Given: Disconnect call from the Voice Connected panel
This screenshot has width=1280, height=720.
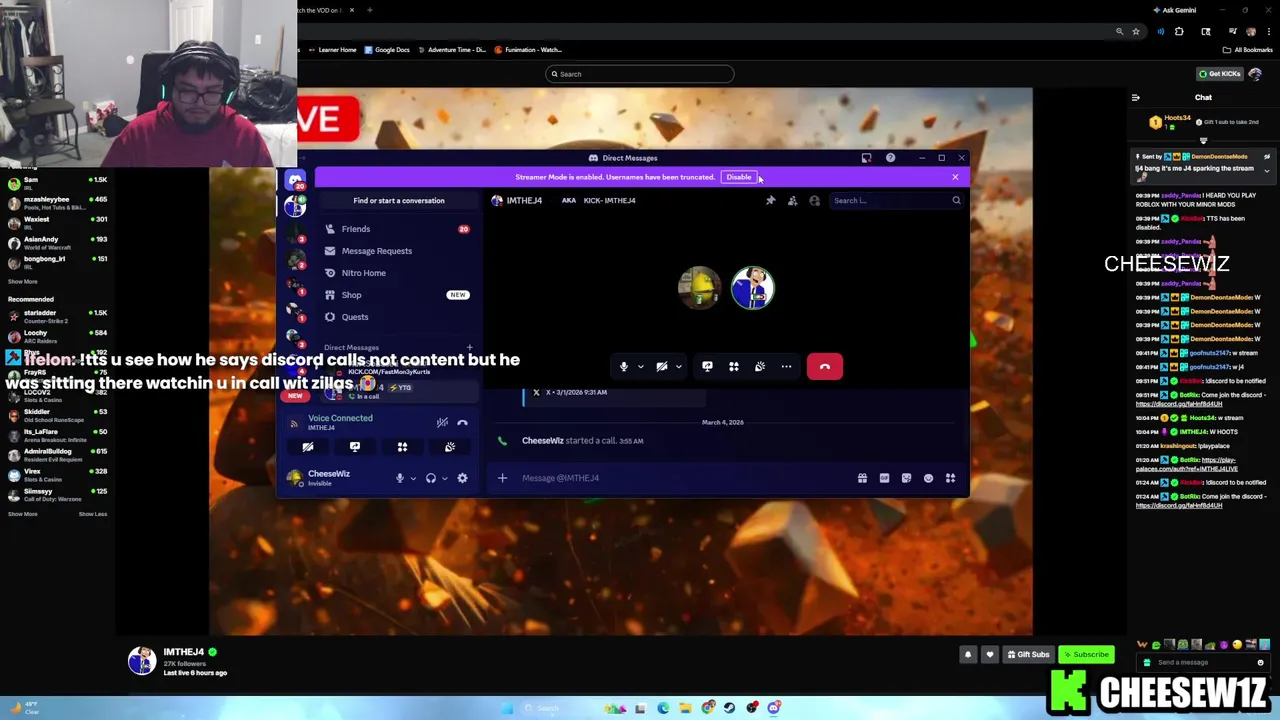Looking at the screenshot, I should (462, 423).
